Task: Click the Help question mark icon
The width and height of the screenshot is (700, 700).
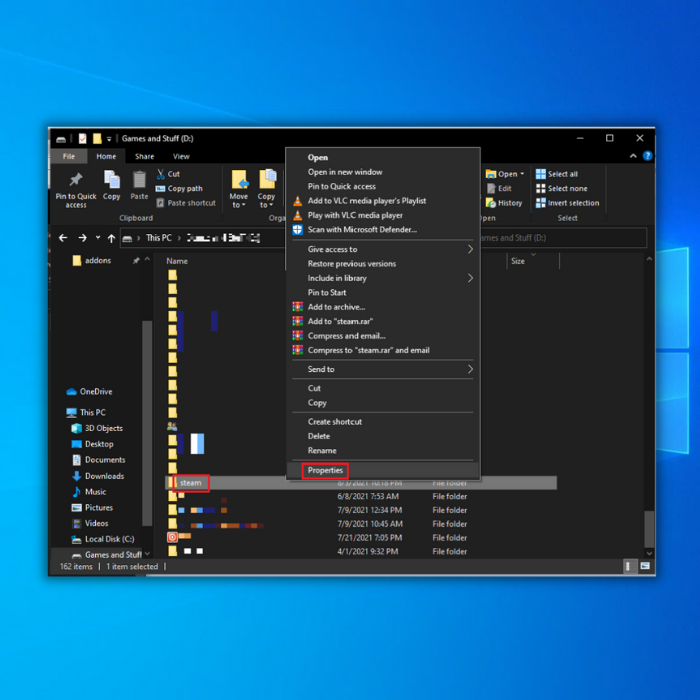Action: (647, 156)
